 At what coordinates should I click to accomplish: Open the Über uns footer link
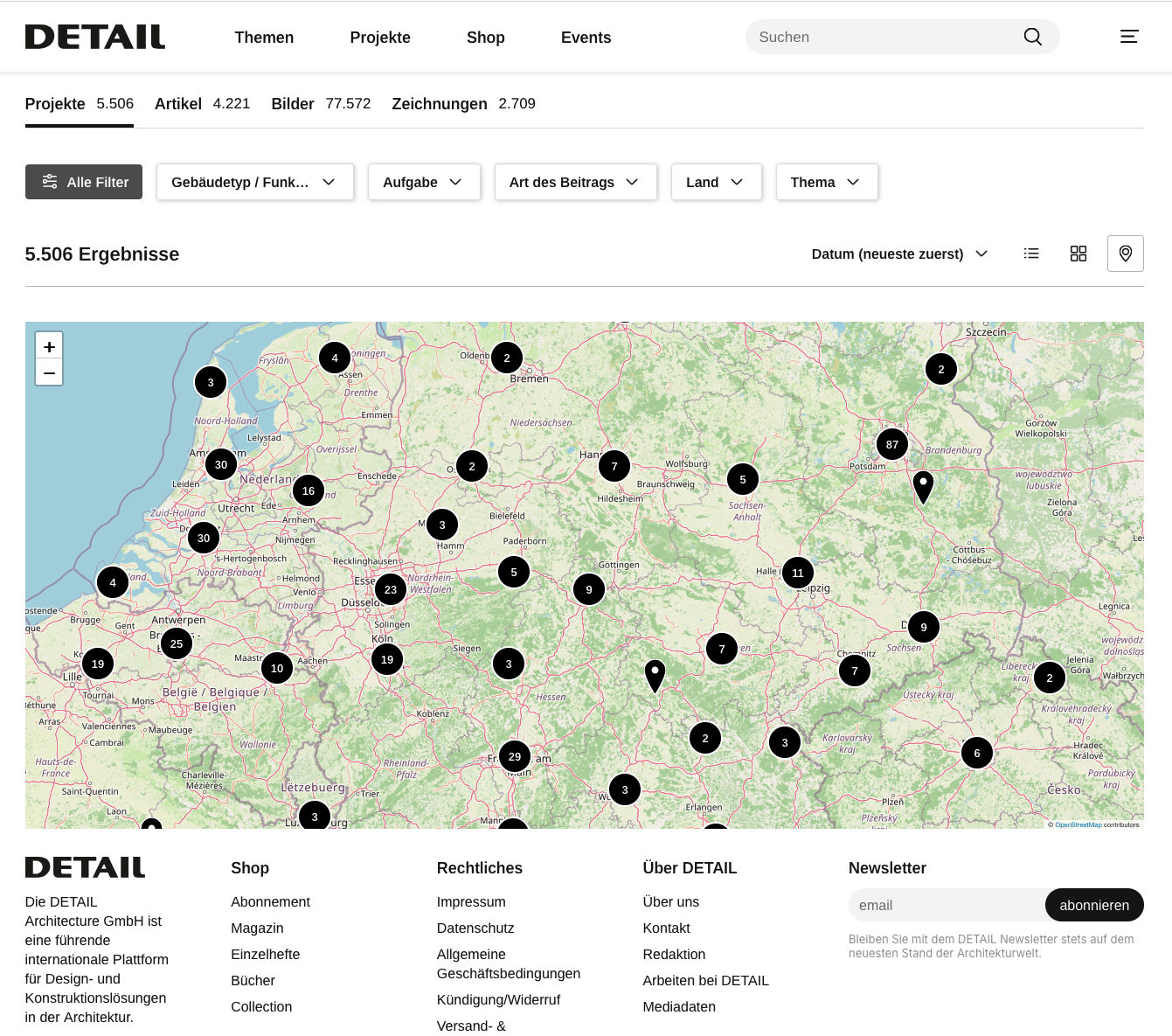[671, 901]
